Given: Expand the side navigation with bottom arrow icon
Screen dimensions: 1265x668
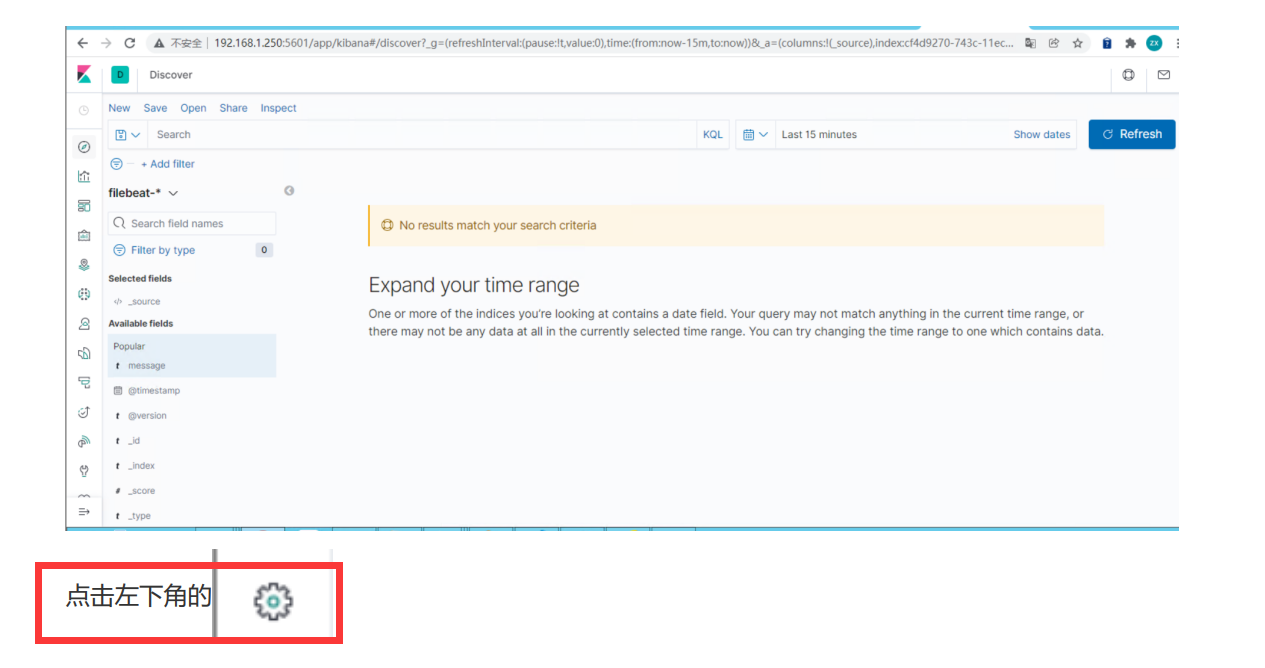Looking at the screenshot, I should click(84, 511).
